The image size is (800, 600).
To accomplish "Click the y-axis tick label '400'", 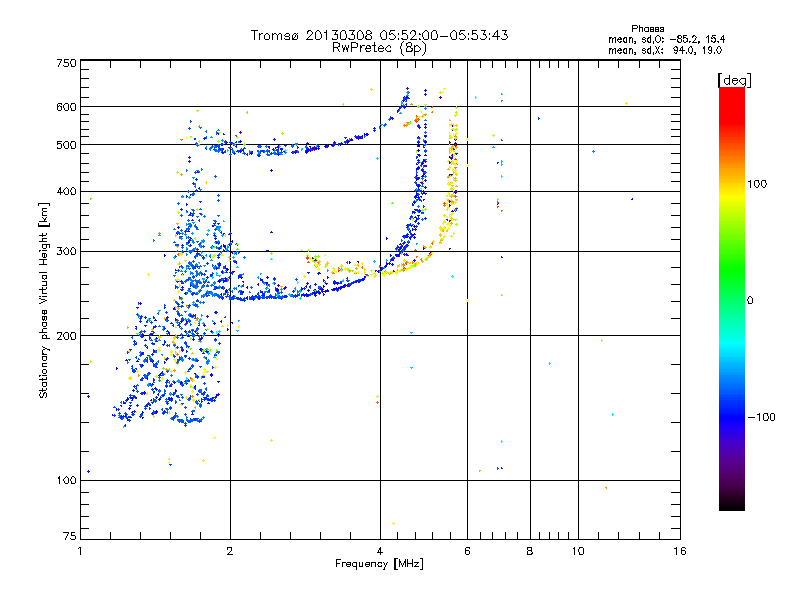I will 67,191.
